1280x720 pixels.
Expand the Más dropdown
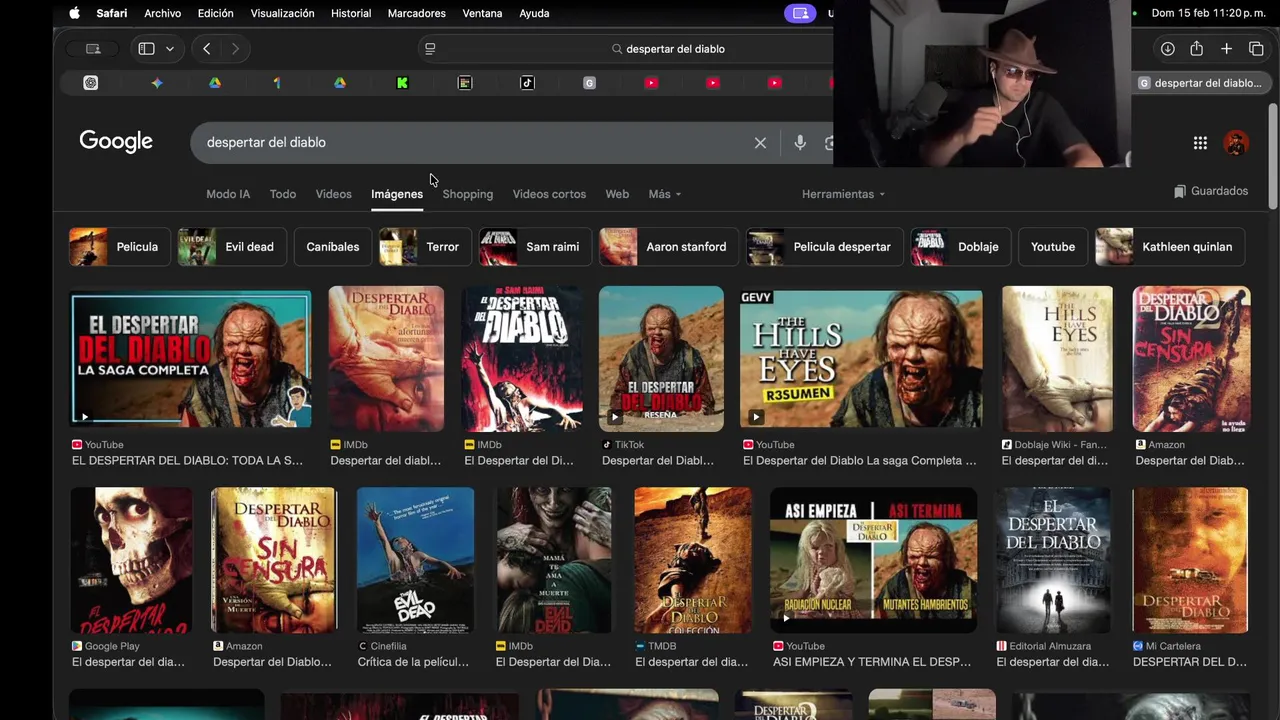[x=664, y=194]
